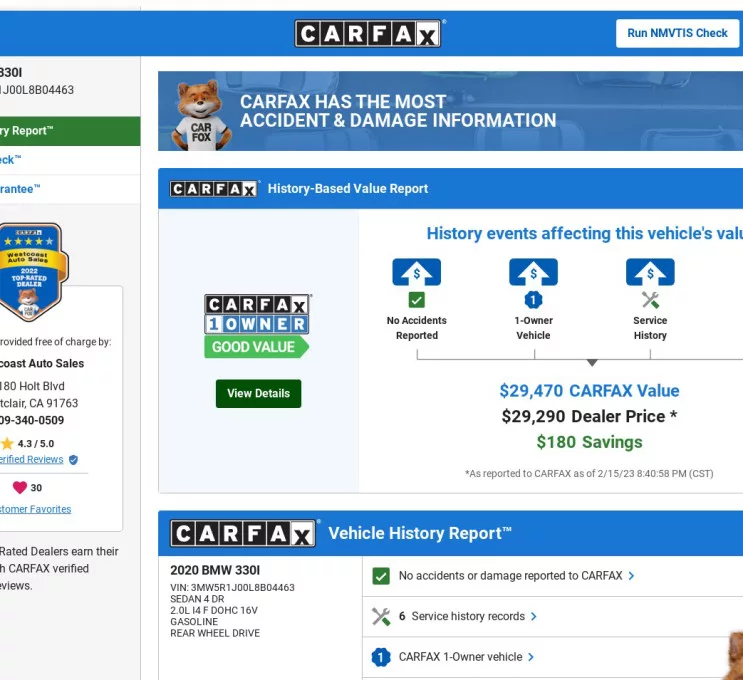Open the Customer Favorites link
Image resolution: width=743 pixels, height=680 pixels.
tap(35, 509)
